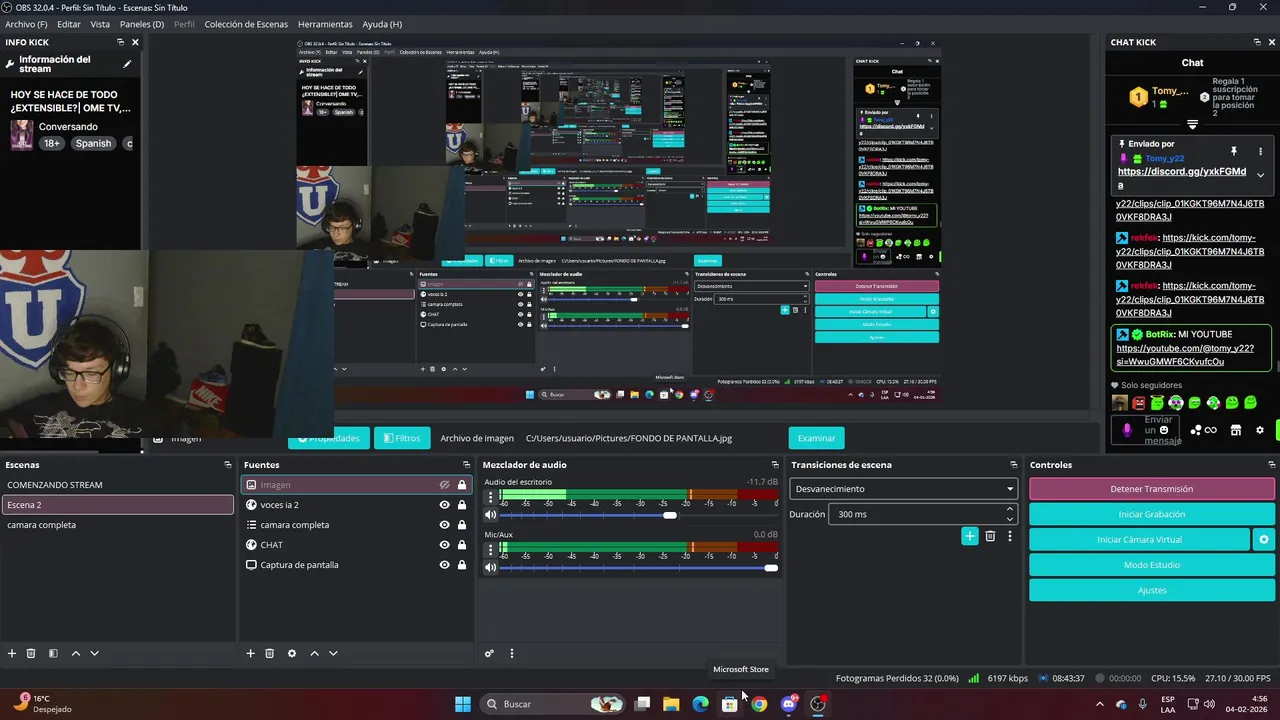Hide the Captura de pantalla source
The image size is (1280, 720).
point(444,565)
